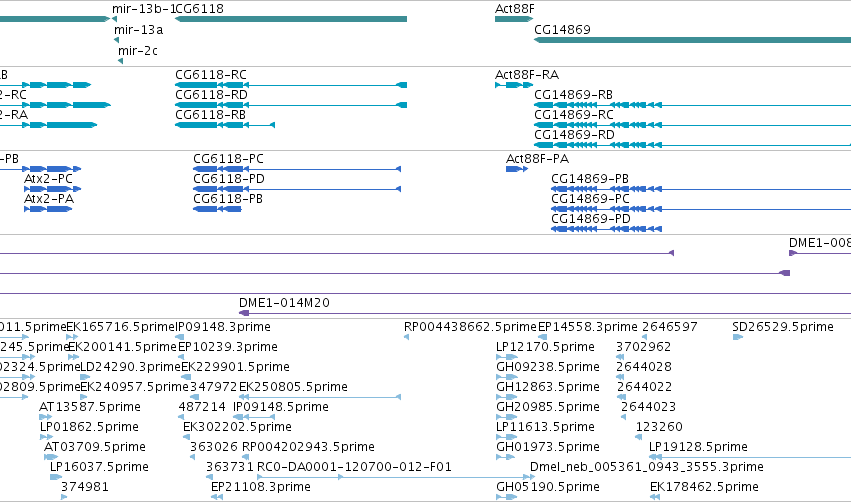This screenshot has width=851, height=502.
Task: Click the AT13587.5prime EST label
Action: pyautogui.click(x=90, y=407)
